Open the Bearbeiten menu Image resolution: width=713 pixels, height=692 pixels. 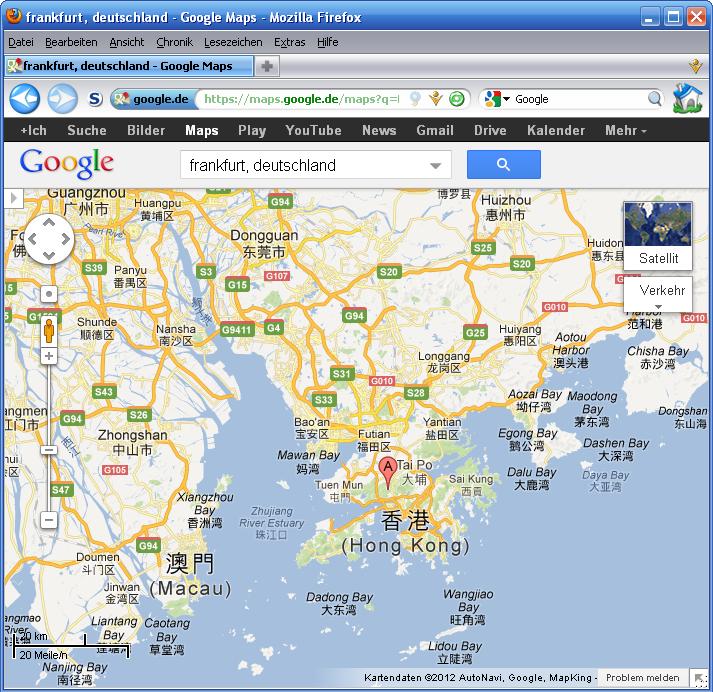pos(71,42)
